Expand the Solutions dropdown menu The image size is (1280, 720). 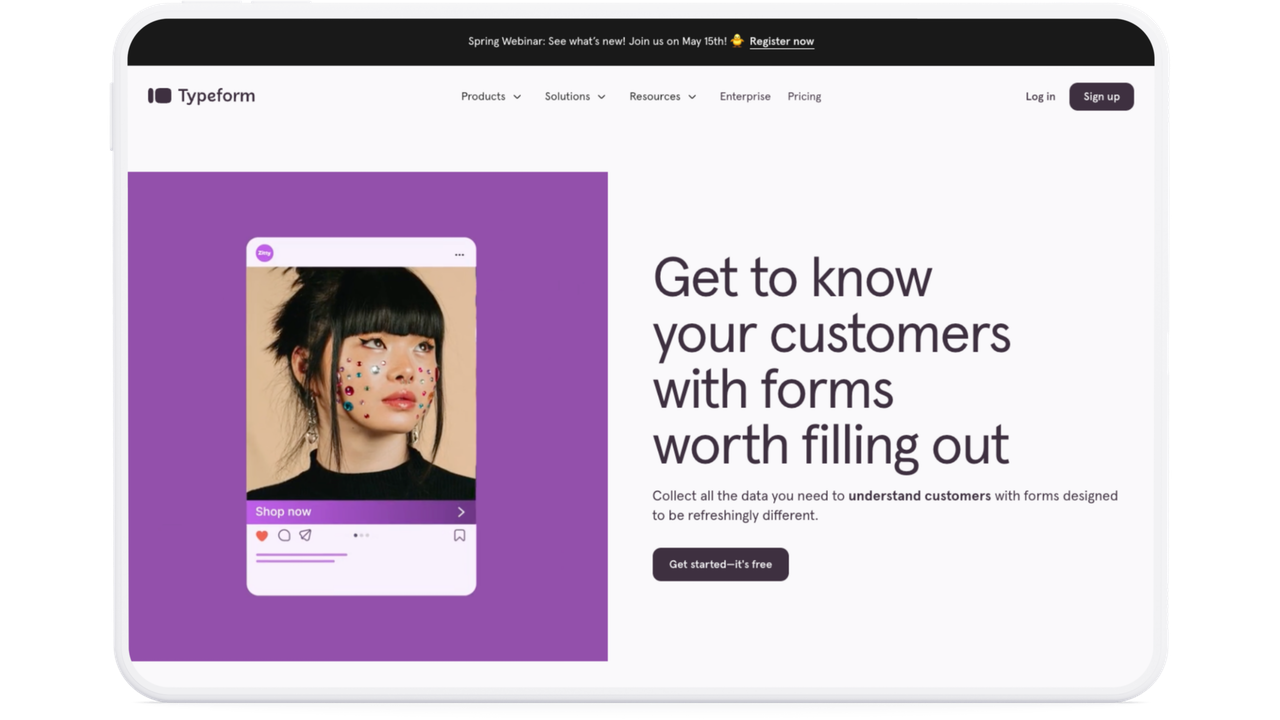575,97
